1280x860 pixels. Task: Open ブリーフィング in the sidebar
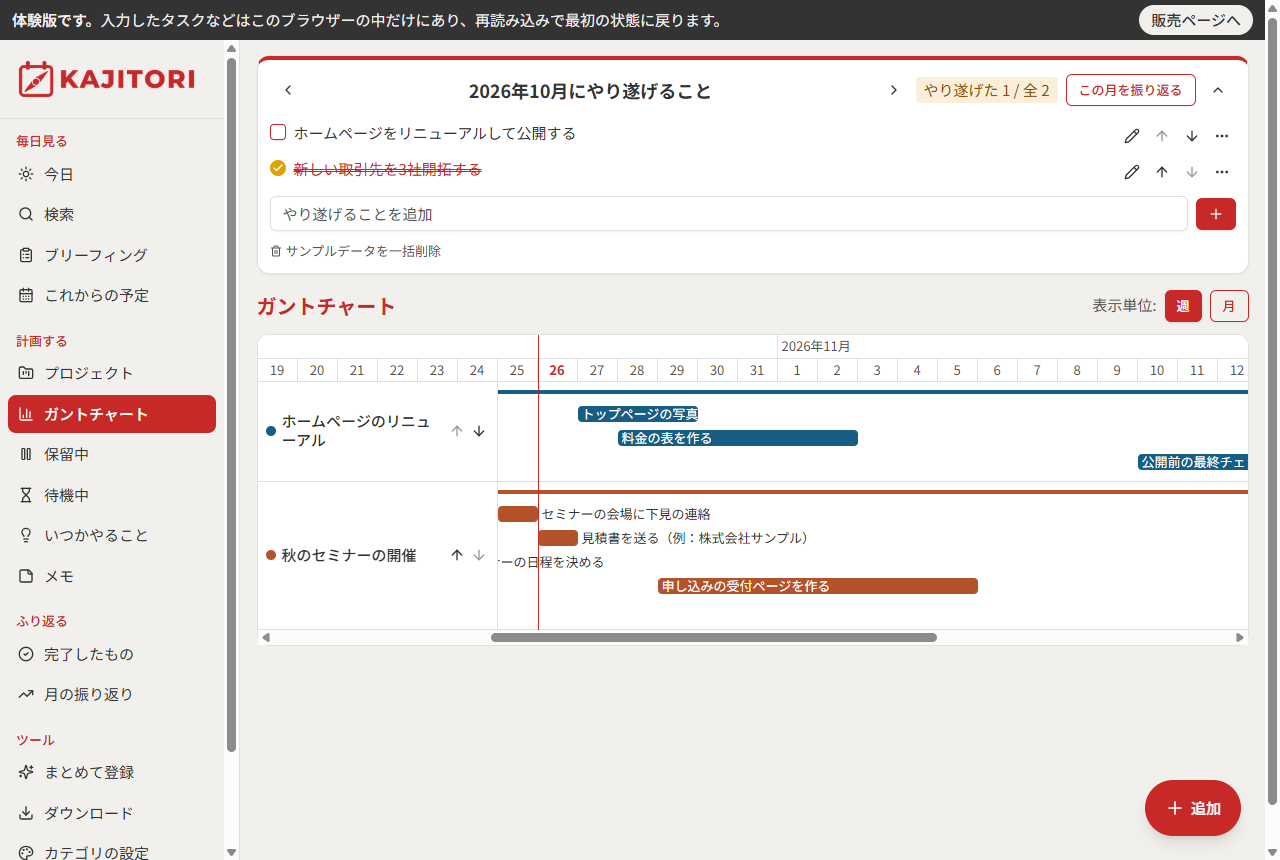click(112, 255)
